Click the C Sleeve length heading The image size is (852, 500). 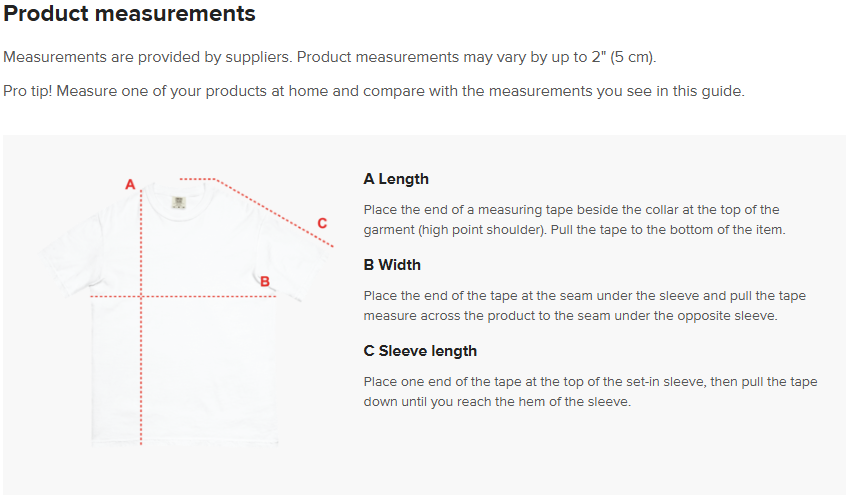[x=420, y=351]
